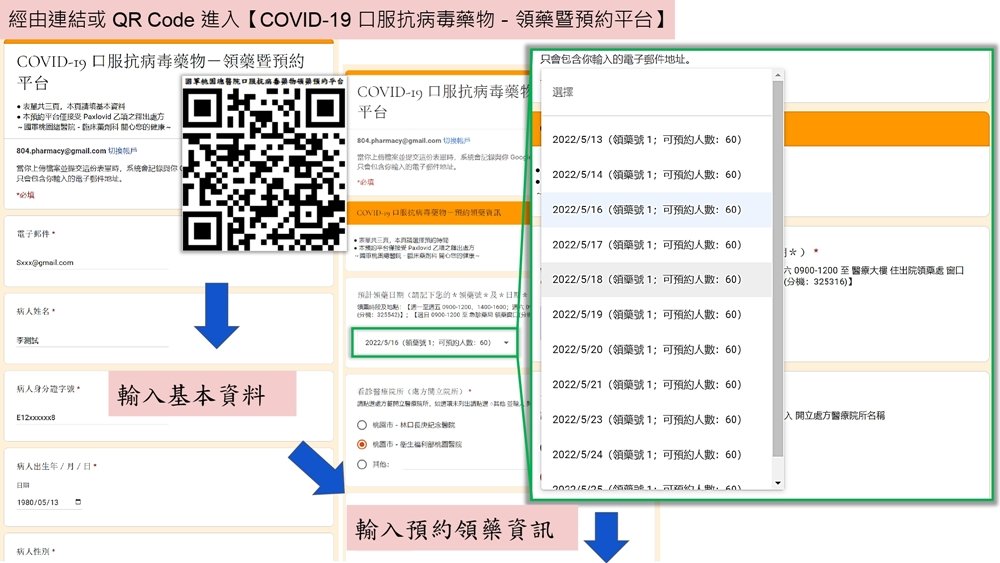
Task: Click the 預計領藥日期 question label
Action: point(443,295)
